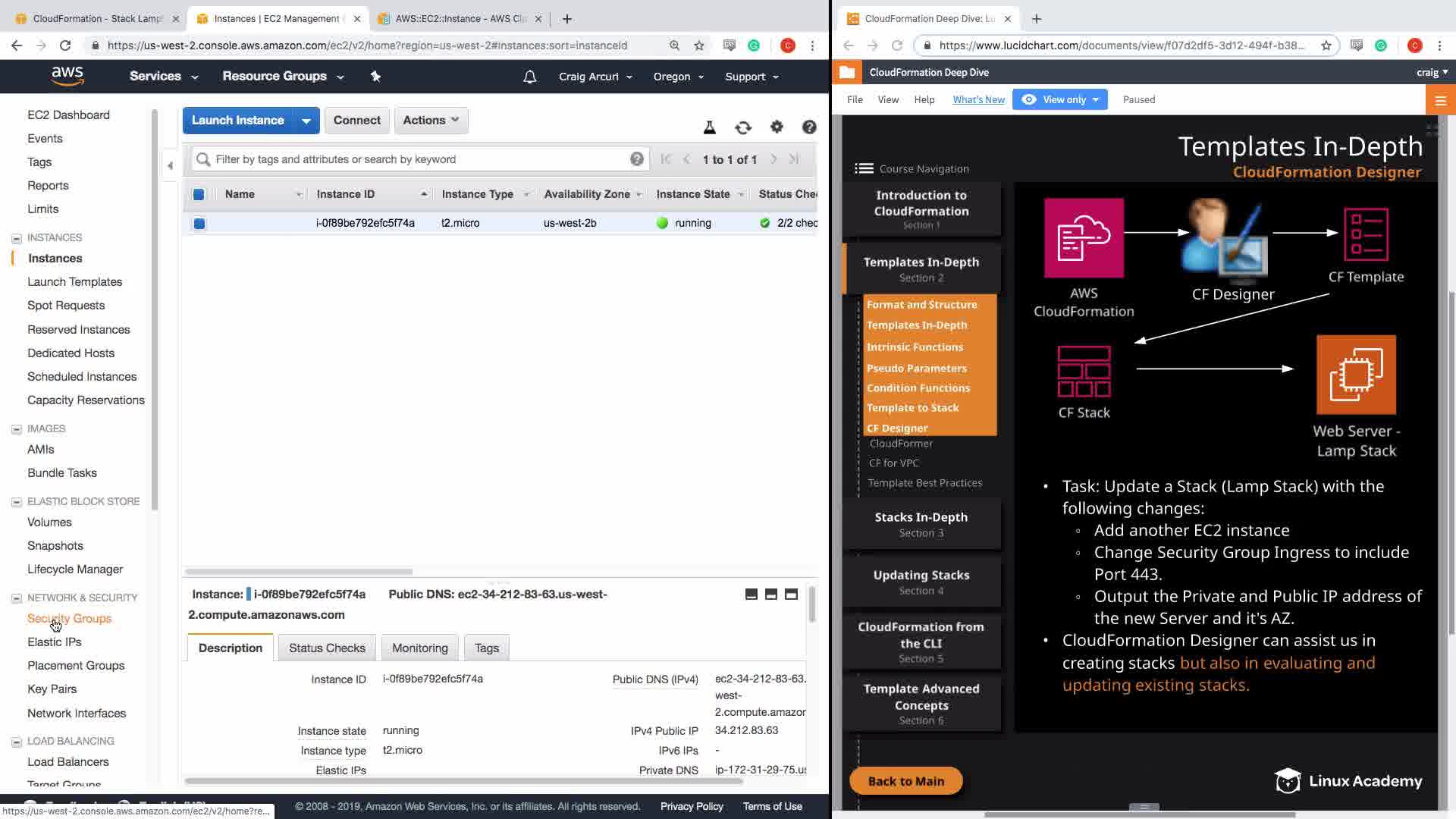Viewport: 1456px width, 819px height.
Task: Click the instances table horizontal scrollbar
Action: [x=299, y=571]
